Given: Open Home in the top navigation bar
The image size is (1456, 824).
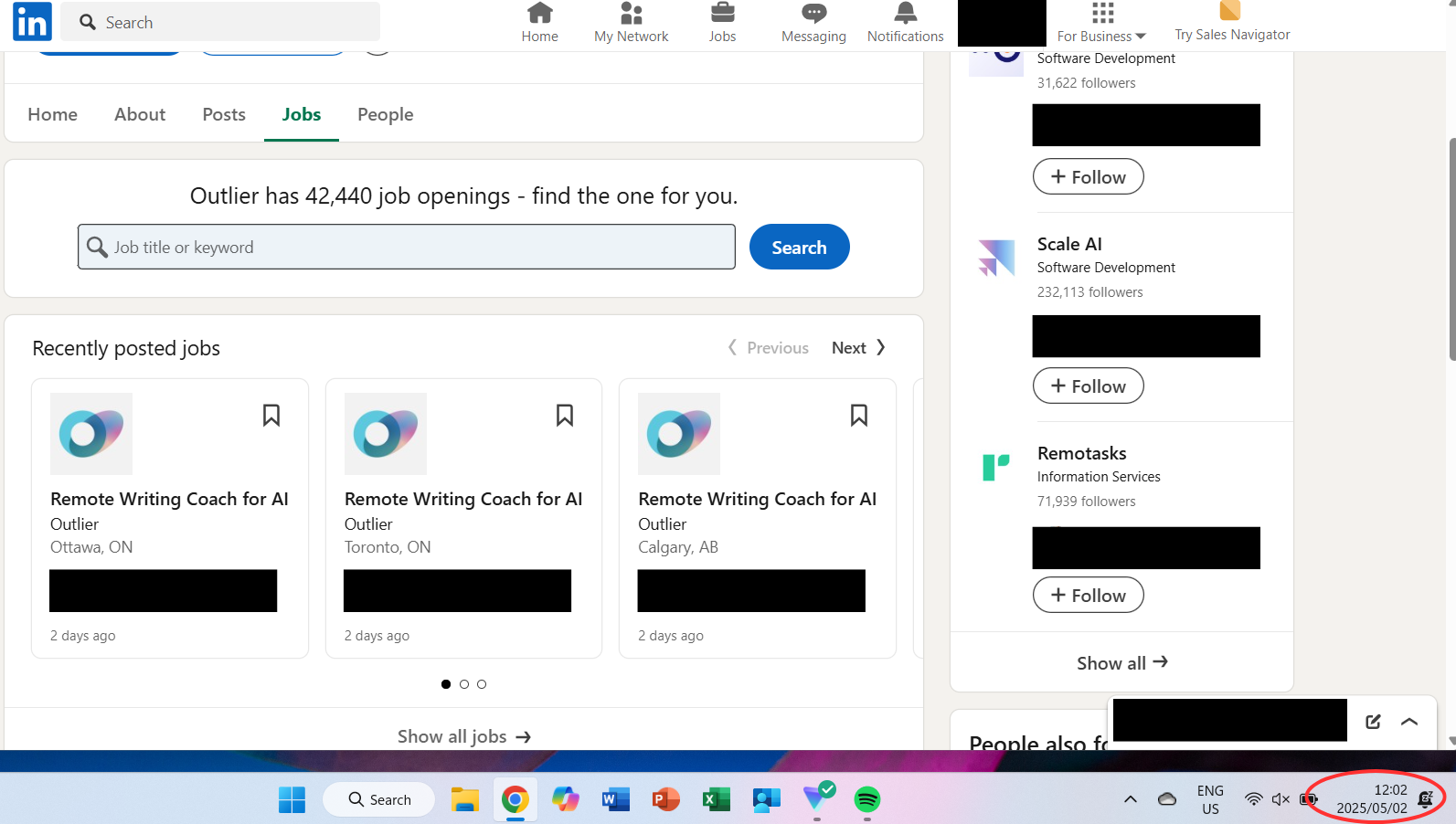Looking at the screenshot, I should [x=539, y=23].
